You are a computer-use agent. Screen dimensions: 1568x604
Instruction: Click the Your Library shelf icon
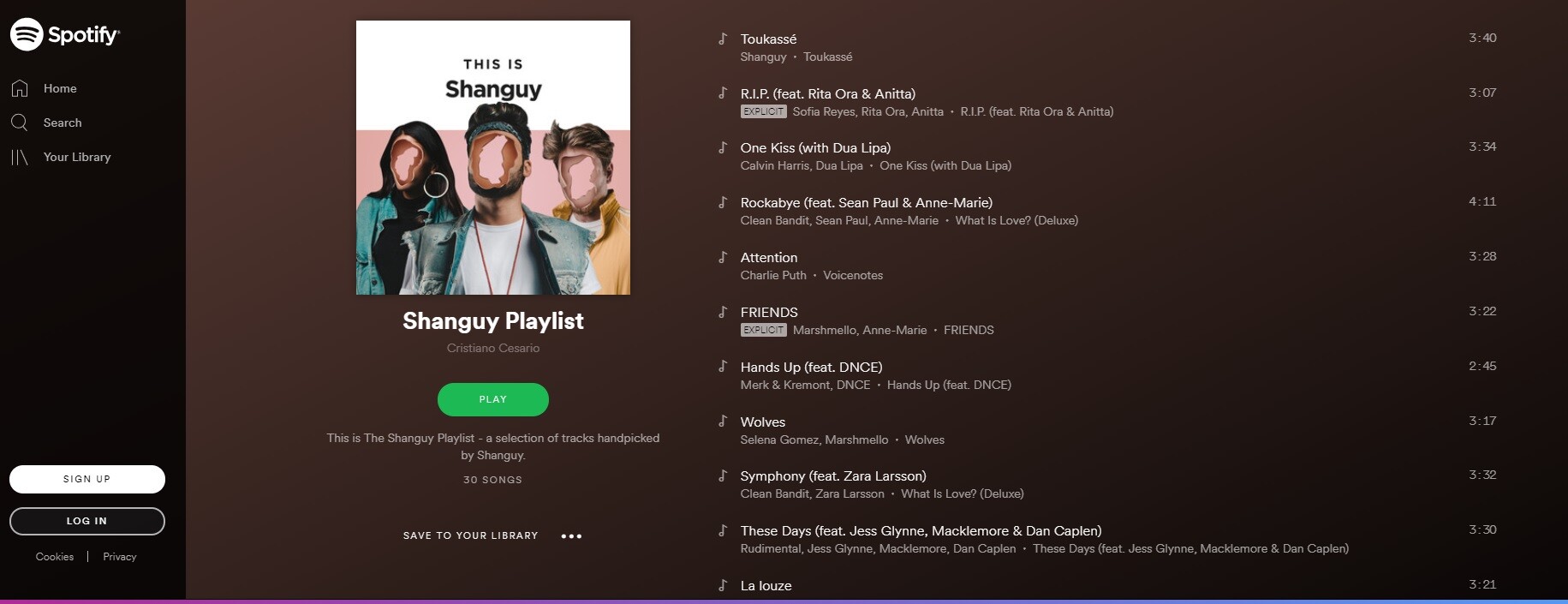click(20, 157)
